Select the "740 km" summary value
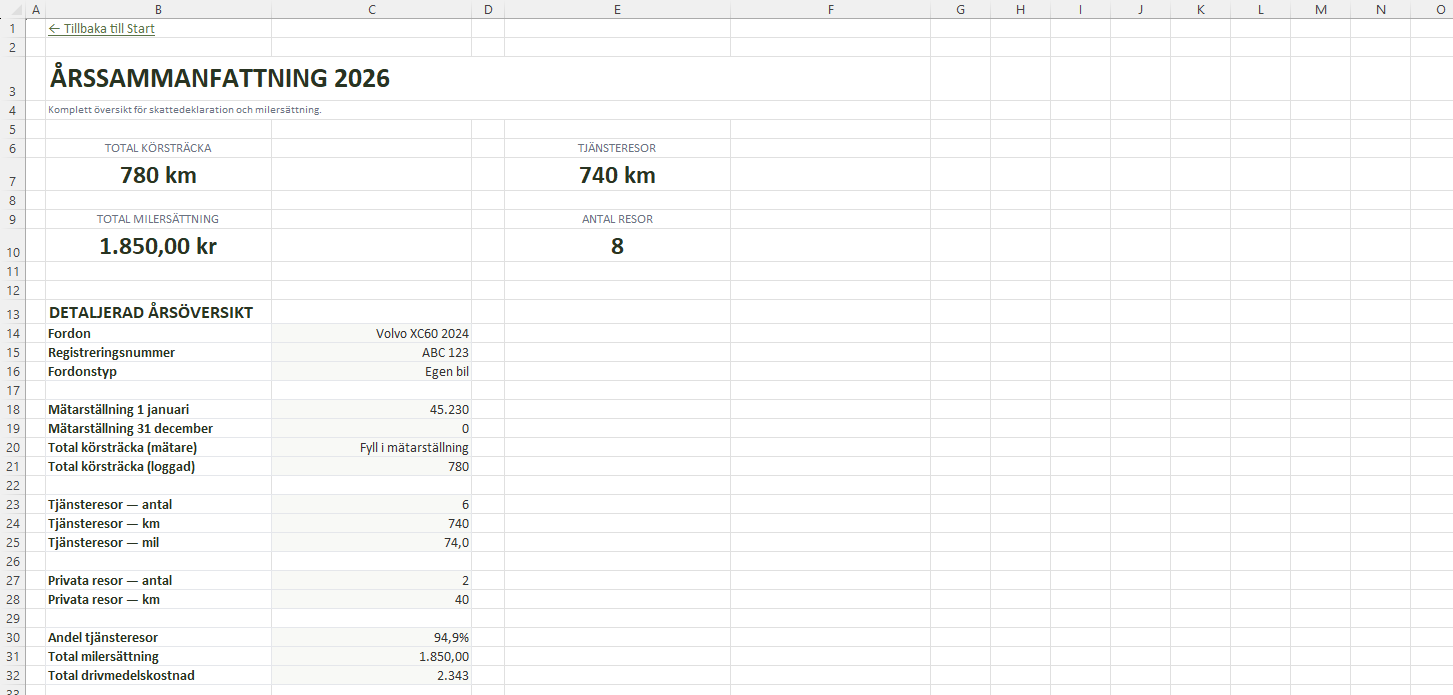The width and height of the screenshot is (1453, 695). [x=617, y=175]
